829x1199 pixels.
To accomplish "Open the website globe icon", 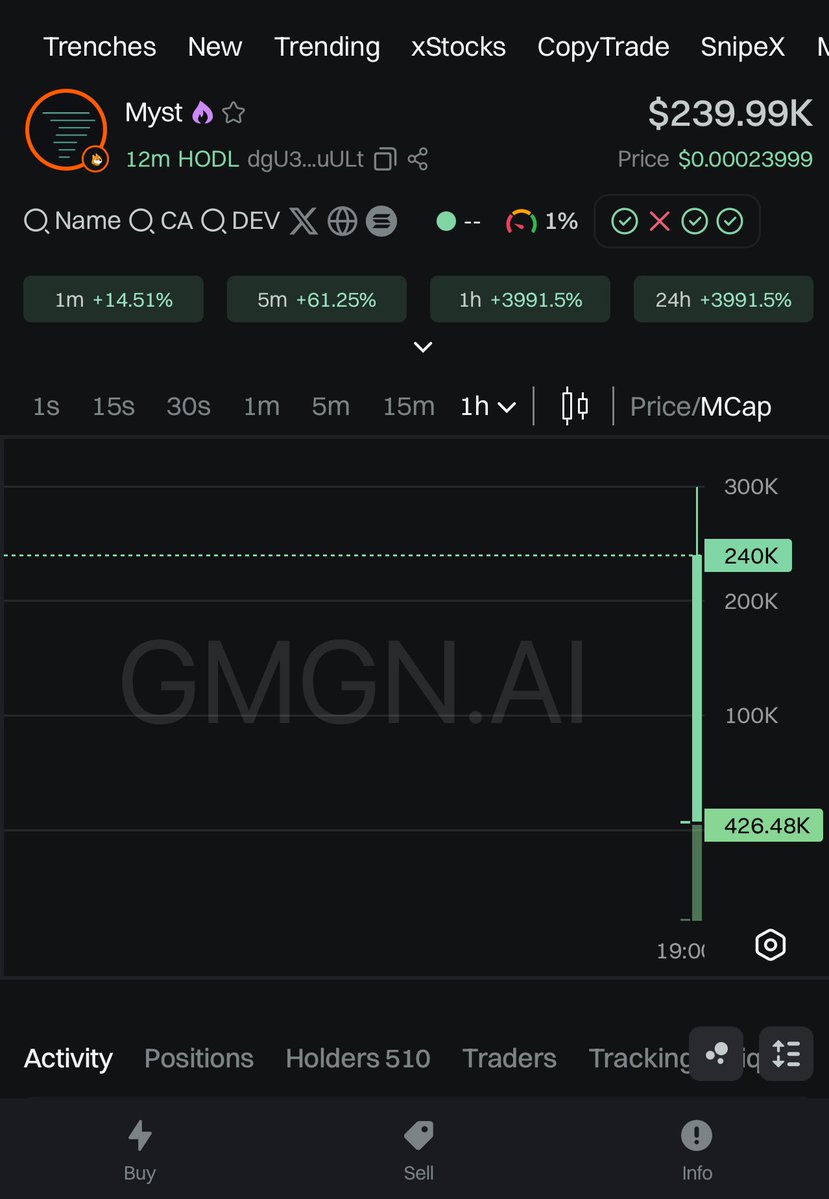I will point(343,222).
